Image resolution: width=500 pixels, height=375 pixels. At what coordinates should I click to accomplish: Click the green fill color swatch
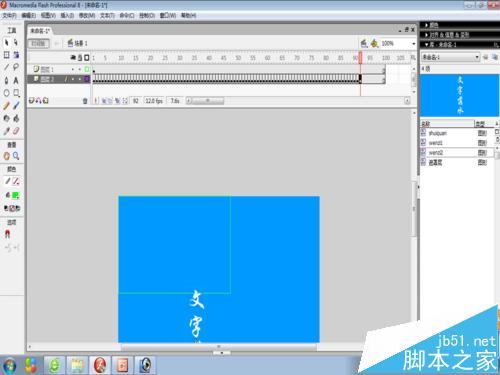(16, 195)
